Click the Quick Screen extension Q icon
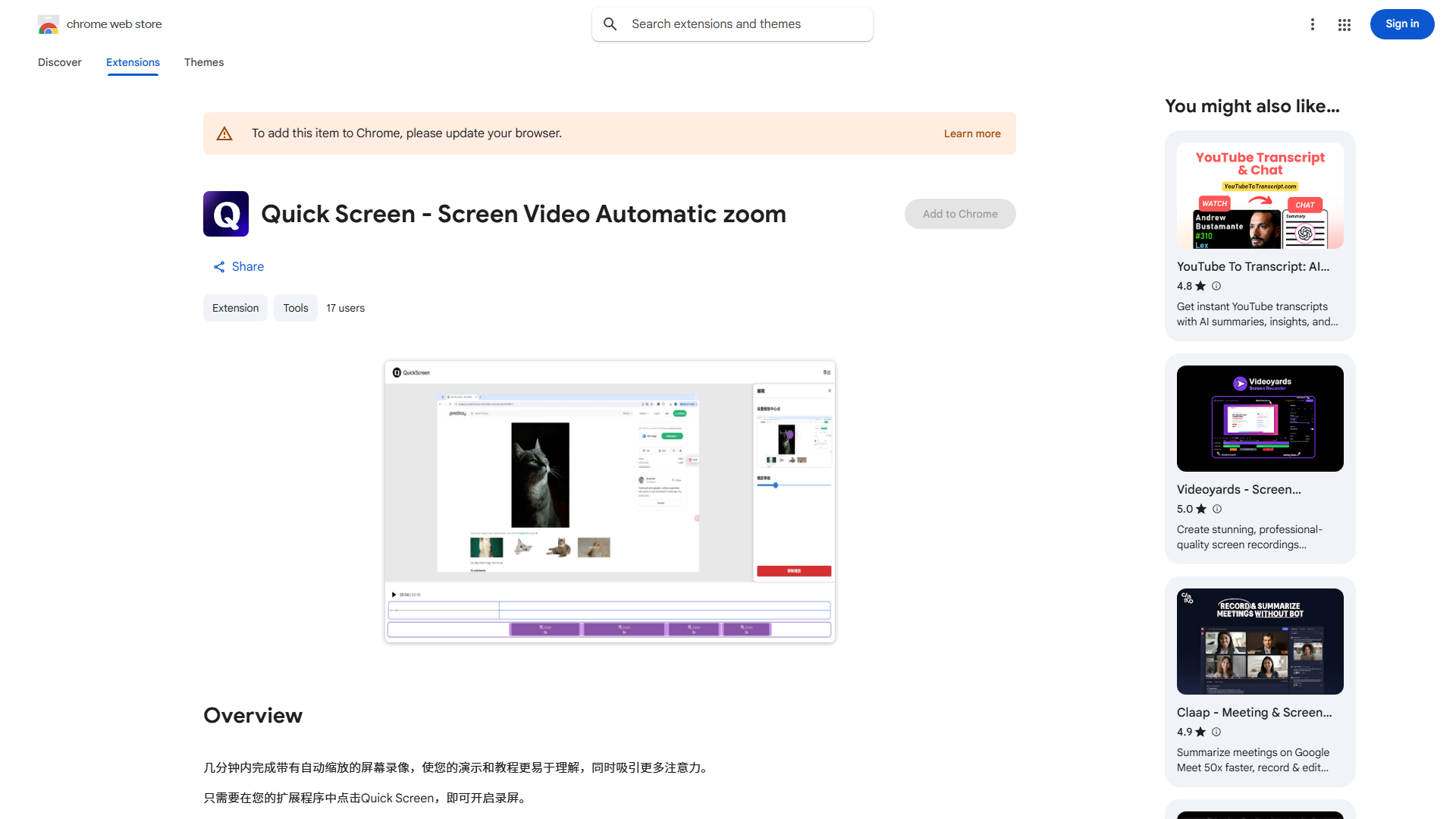The width and height of the screenshot is (1456, 819). (225, 214)
